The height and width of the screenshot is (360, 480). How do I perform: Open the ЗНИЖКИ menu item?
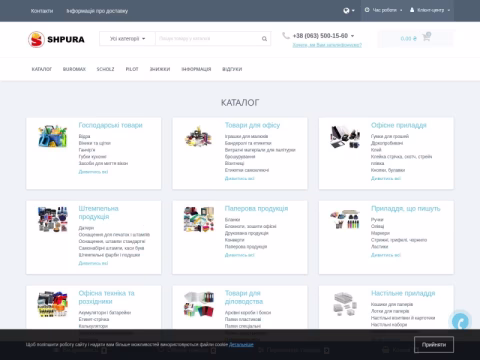(x=160, y=69)
